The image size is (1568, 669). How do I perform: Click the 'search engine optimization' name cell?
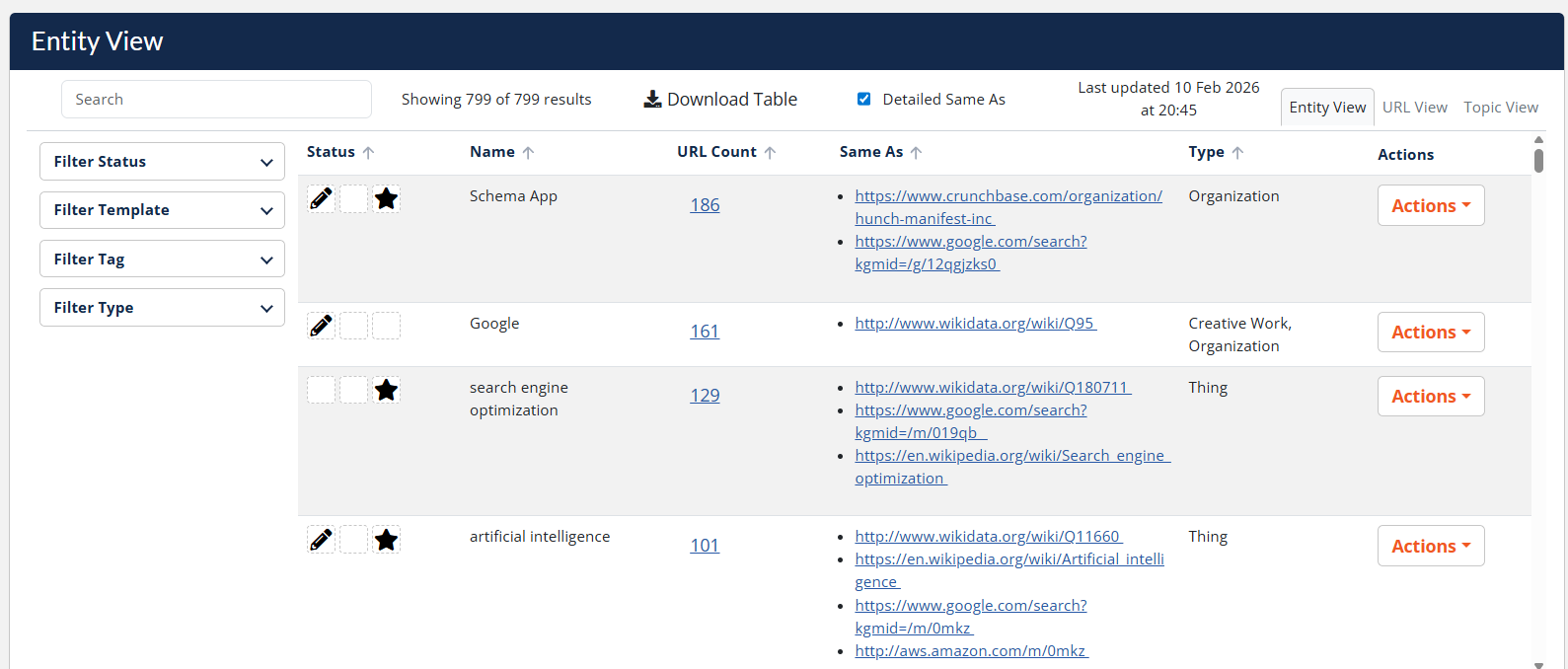click(519, 399)
